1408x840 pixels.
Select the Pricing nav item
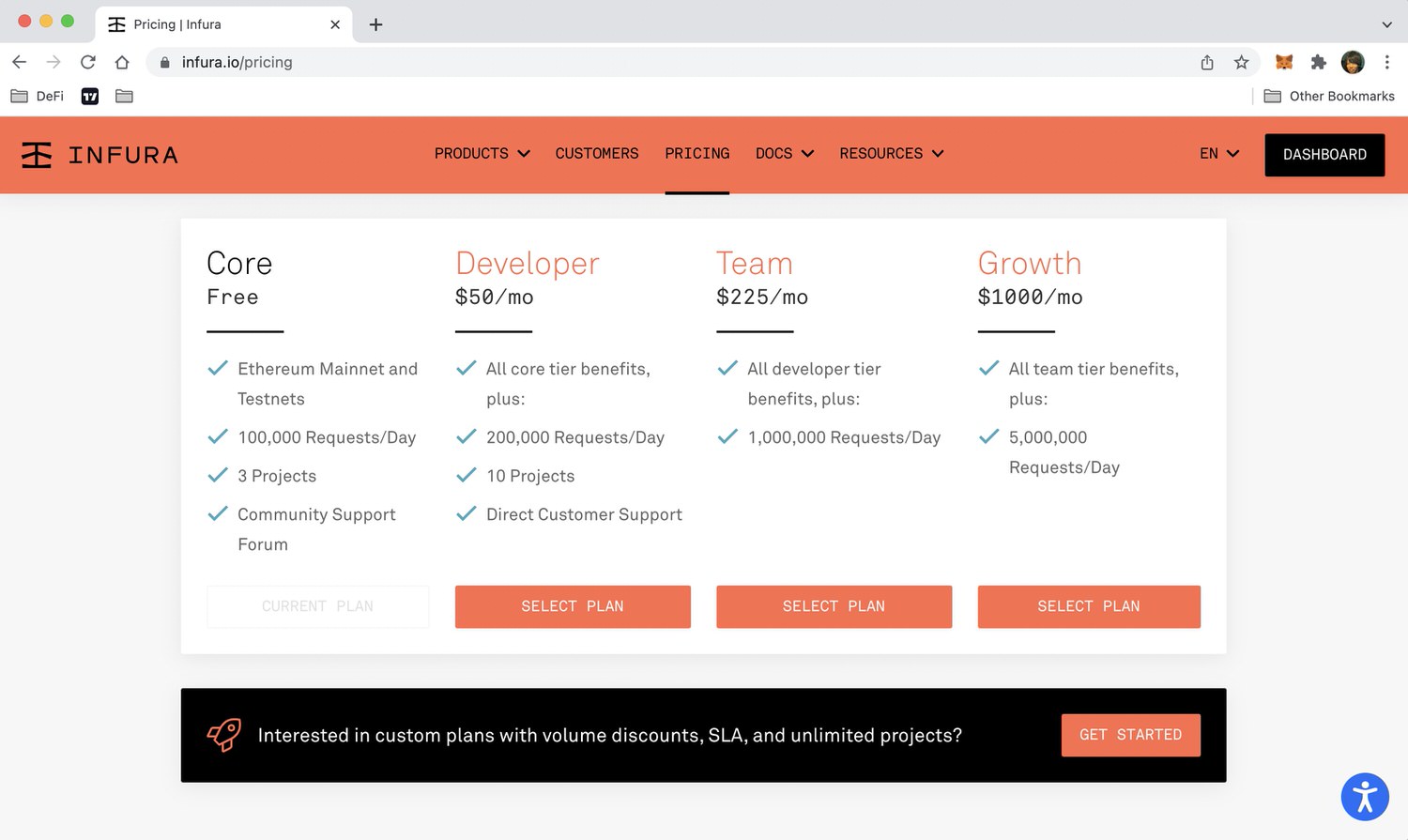pos(697,154)
